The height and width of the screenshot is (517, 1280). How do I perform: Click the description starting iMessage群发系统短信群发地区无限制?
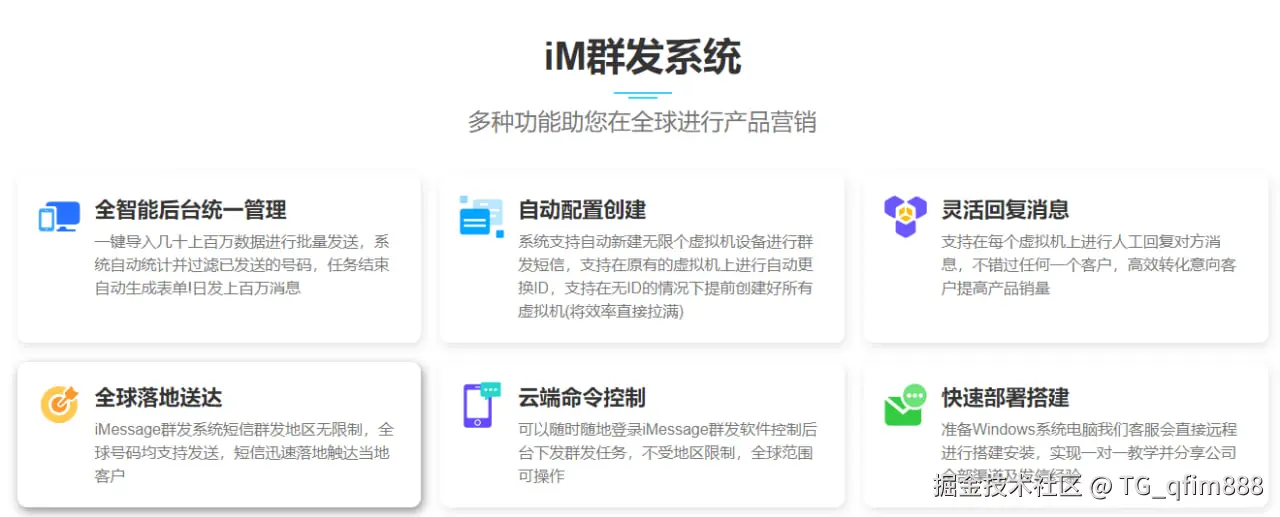245,453
